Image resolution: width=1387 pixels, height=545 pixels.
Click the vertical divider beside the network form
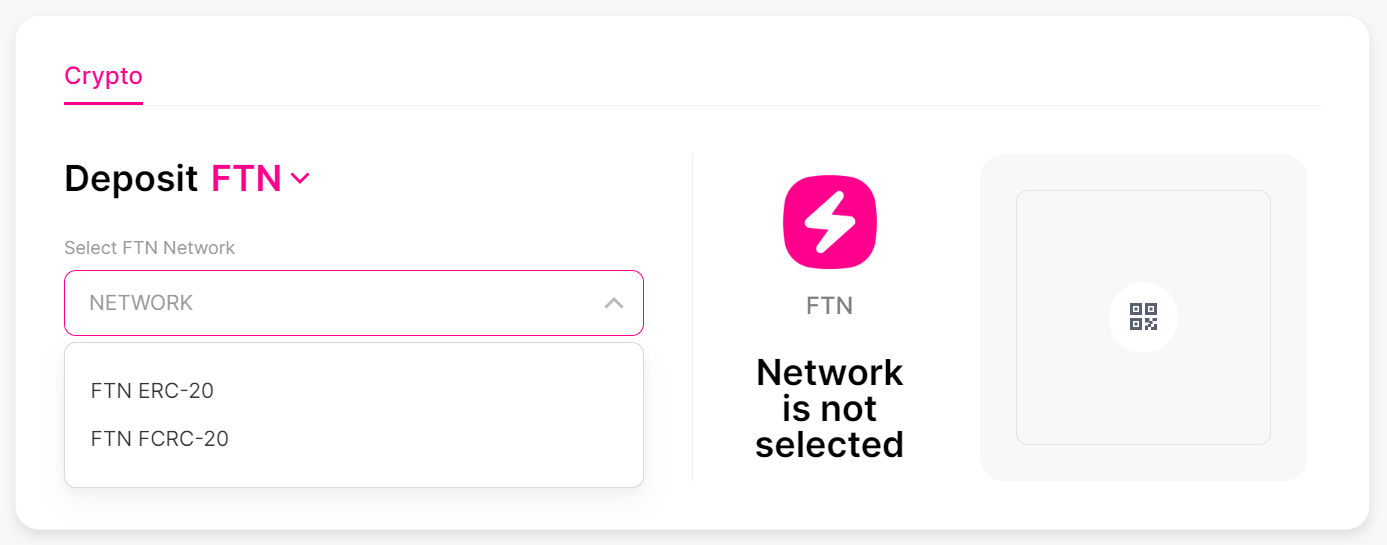[x=692, y=317]
